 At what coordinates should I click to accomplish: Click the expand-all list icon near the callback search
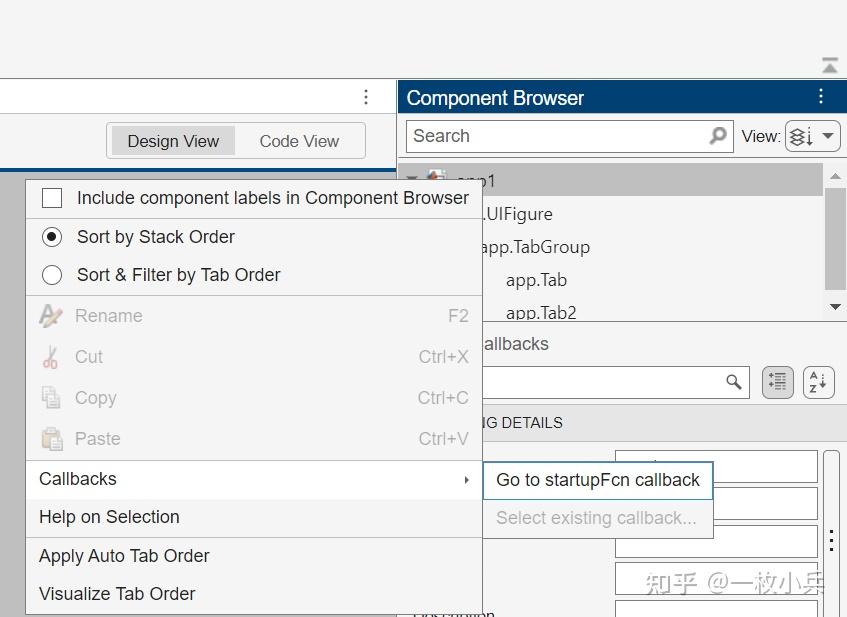tap(777, 382)
